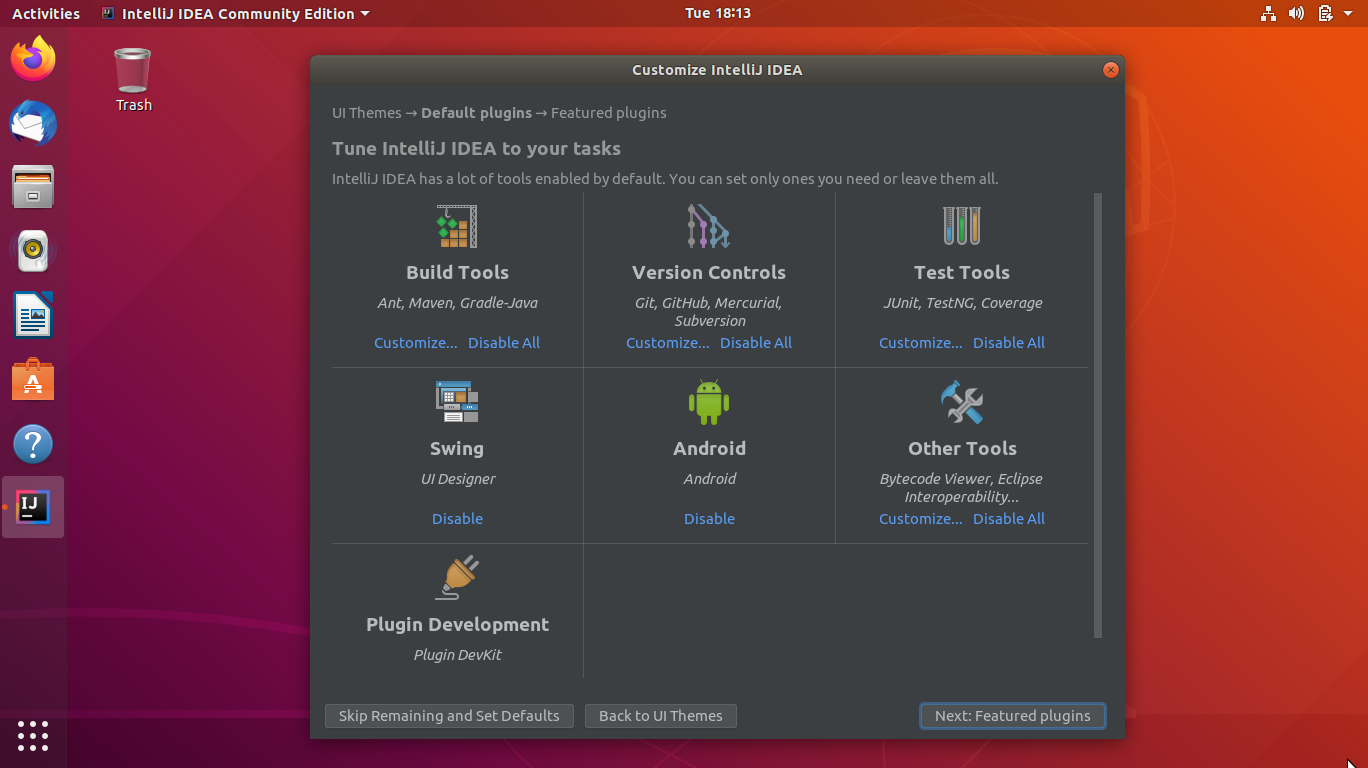Expand the system menu arrow

1348,13
